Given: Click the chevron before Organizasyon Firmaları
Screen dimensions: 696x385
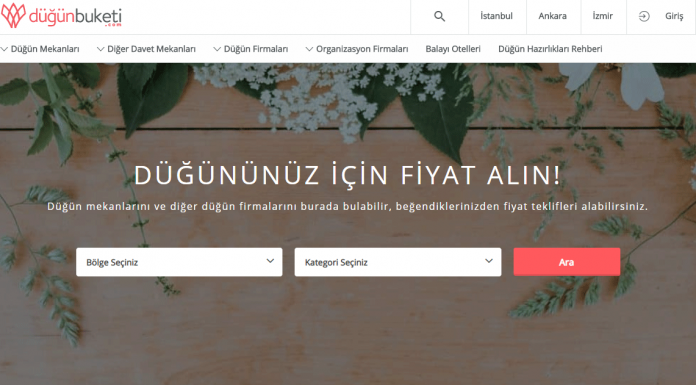Looking at the screenshot, I should 309,49.
